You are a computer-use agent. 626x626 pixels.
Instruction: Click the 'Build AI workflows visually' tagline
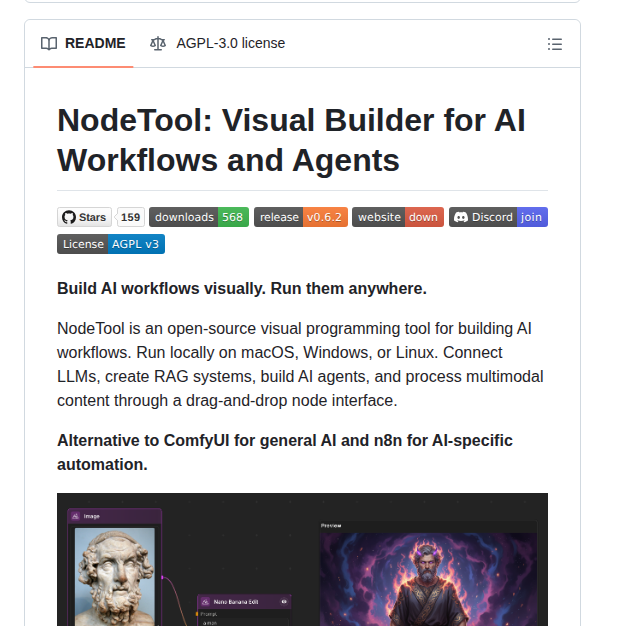pyautogui.click(x=242, y=289)
